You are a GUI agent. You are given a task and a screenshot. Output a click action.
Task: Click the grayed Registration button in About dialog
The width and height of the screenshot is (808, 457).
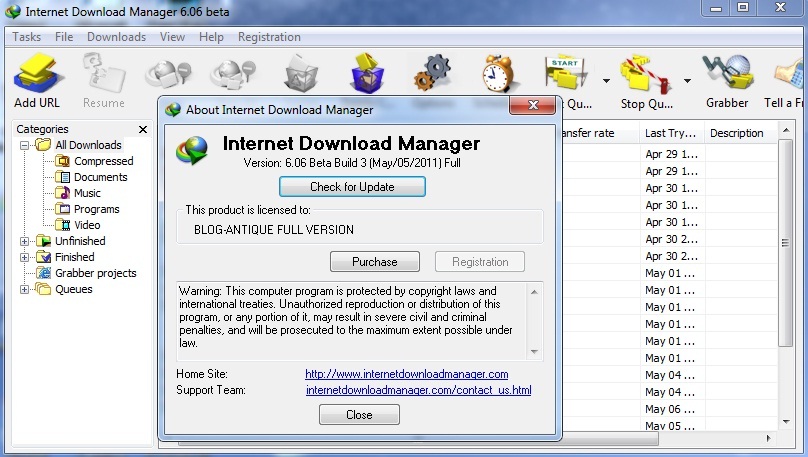coord(480,262)
